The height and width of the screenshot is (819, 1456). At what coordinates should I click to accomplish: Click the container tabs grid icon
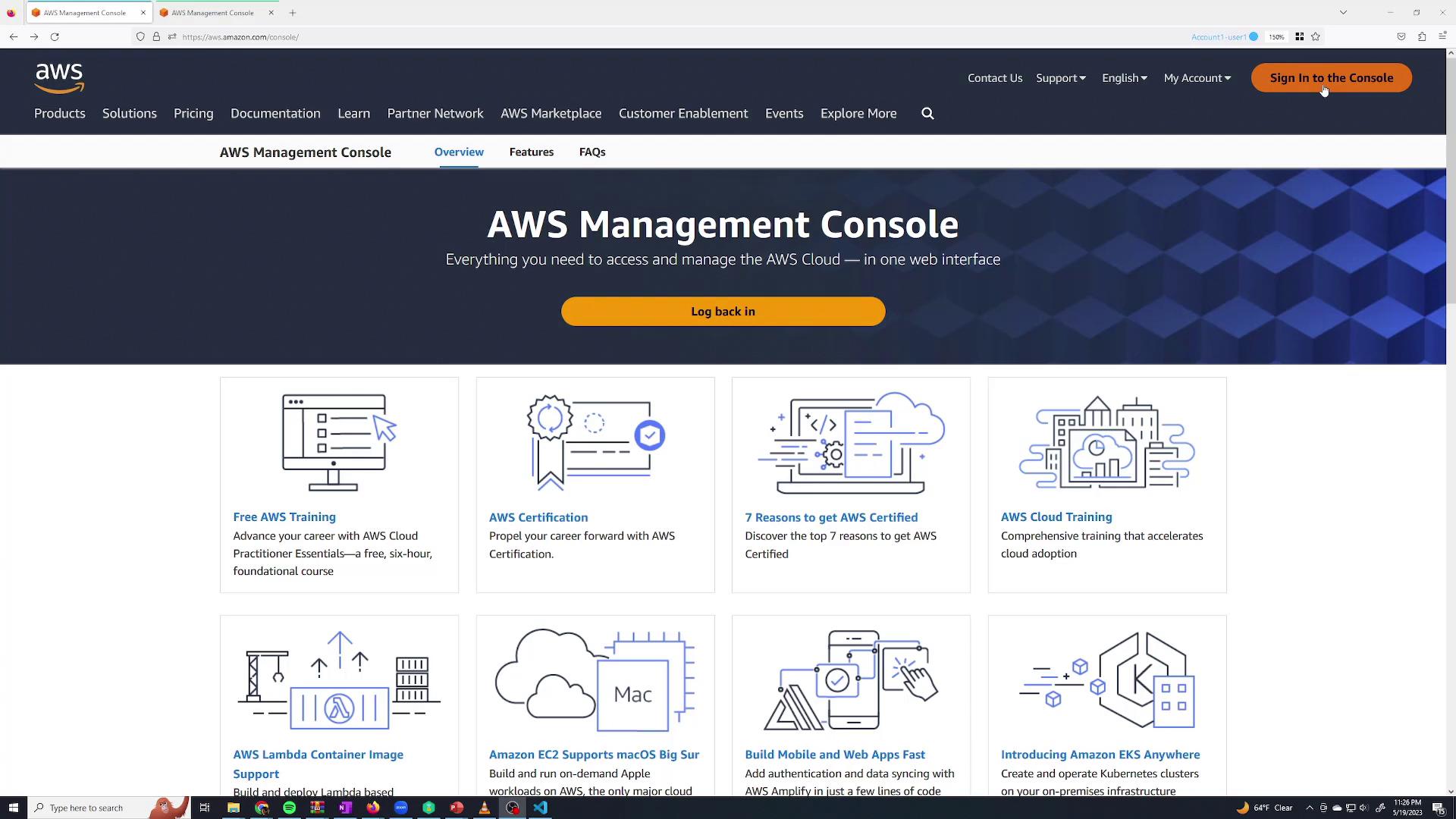pyautogui.click(x=1299, y=36)
